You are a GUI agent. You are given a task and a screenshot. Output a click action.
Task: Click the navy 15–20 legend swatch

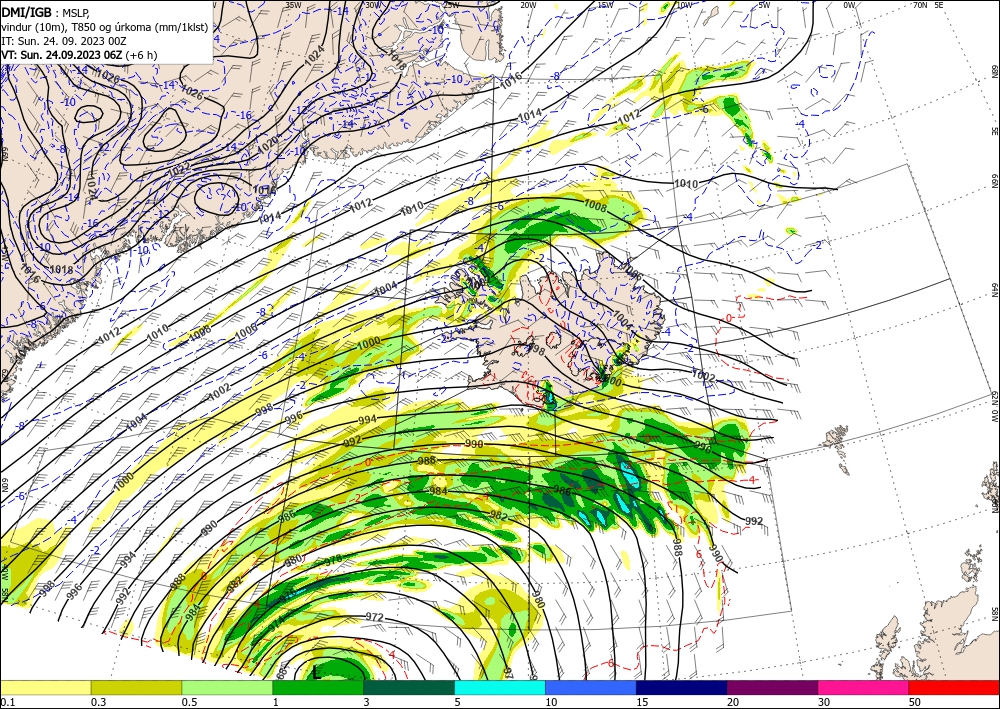(x=682, y=687)
